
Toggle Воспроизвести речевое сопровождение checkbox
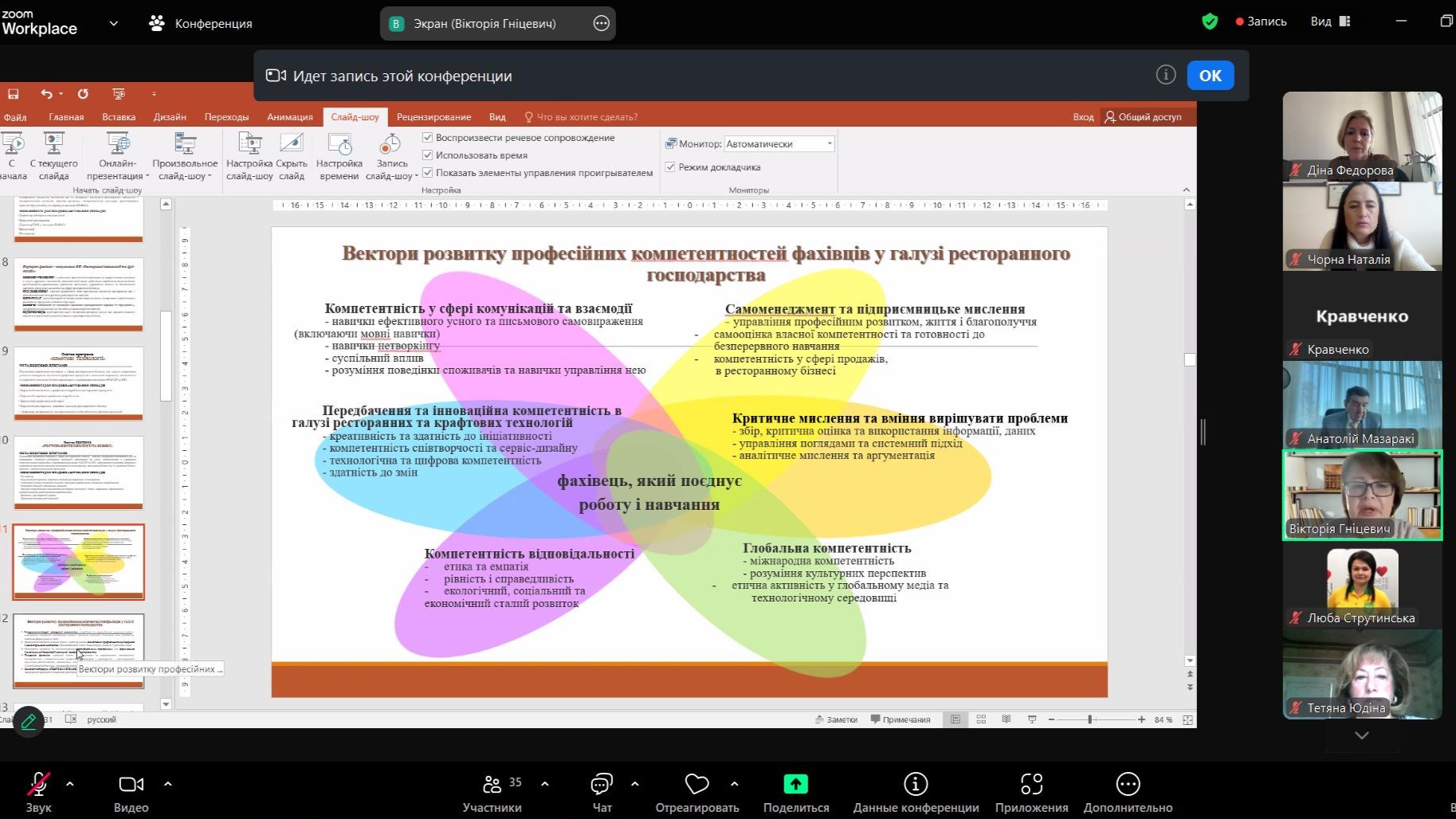pos(428,138)
